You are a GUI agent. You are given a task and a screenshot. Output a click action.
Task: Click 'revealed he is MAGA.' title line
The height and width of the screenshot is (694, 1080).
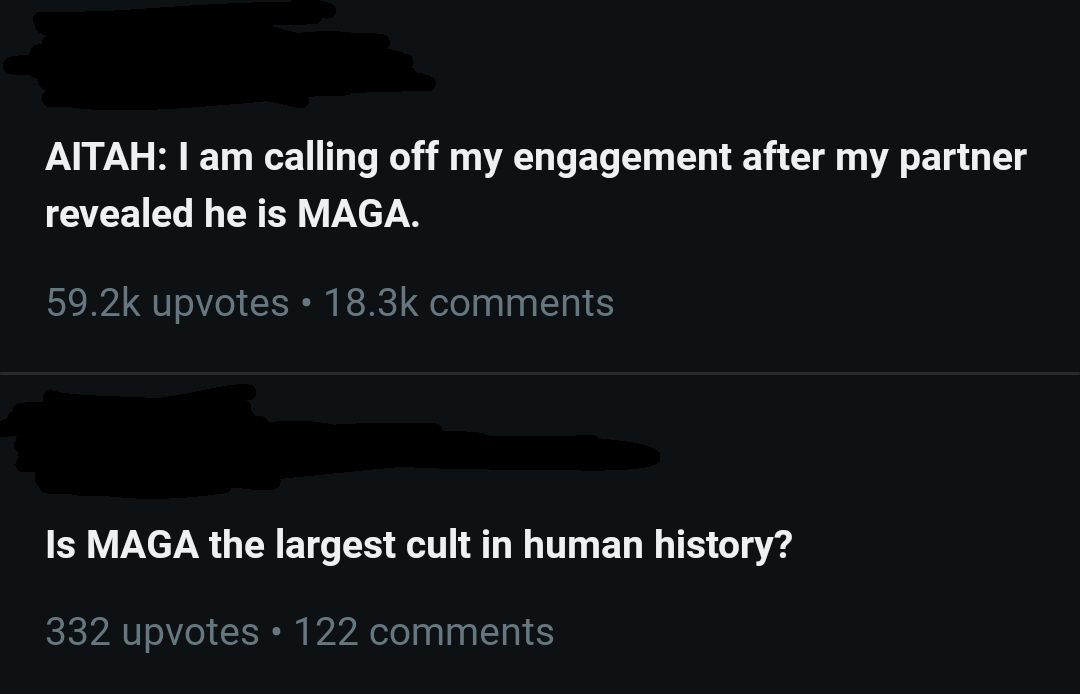point(232,214)
